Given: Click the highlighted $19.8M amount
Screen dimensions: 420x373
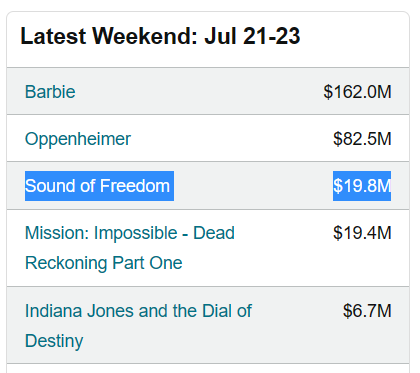Looking at the screenshot, I should click(362, 186).
